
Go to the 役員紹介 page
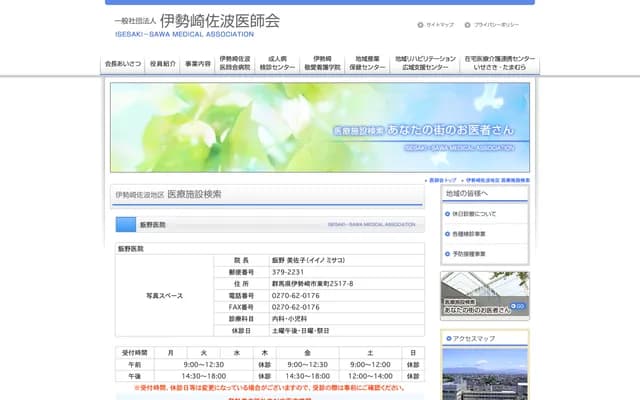click(x=162, y=64)
